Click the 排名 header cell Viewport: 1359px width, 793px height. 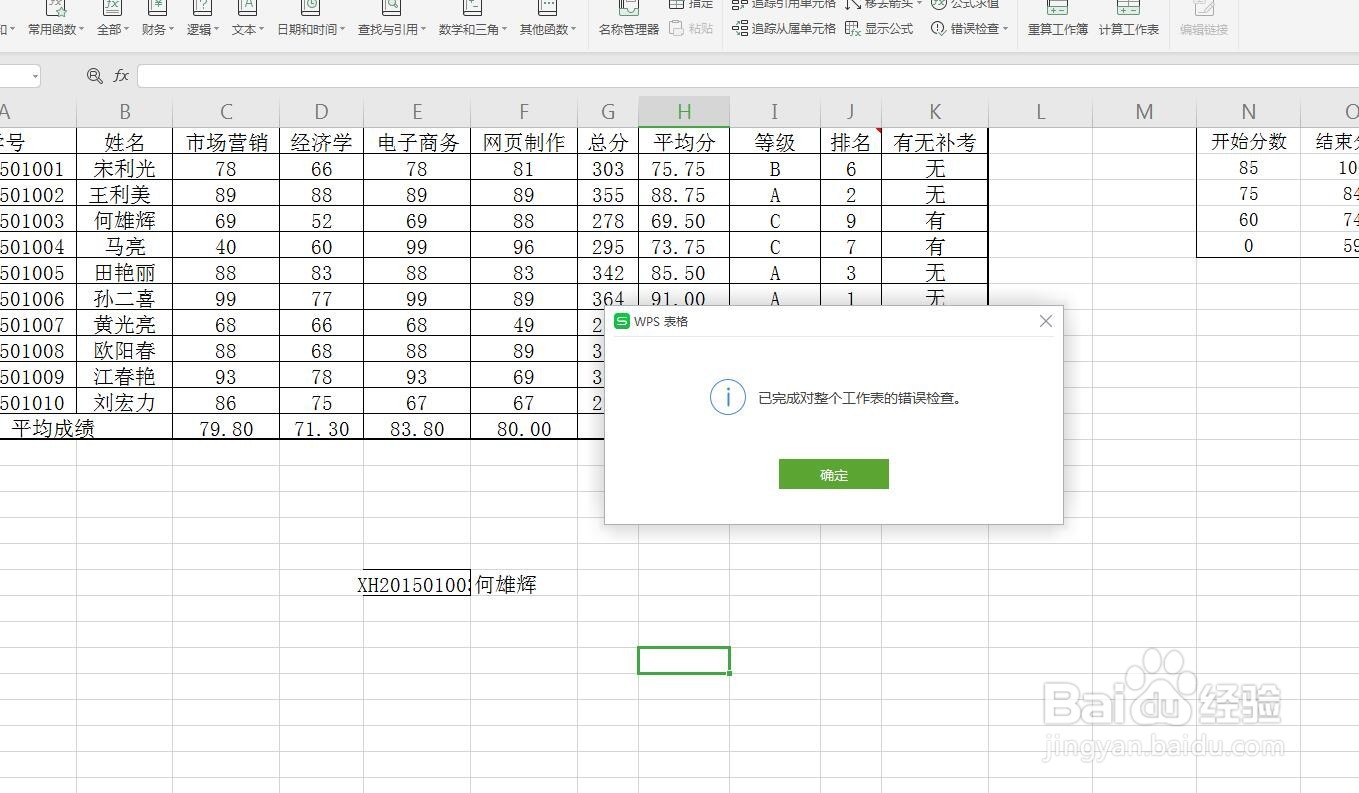tap(851, 142)
